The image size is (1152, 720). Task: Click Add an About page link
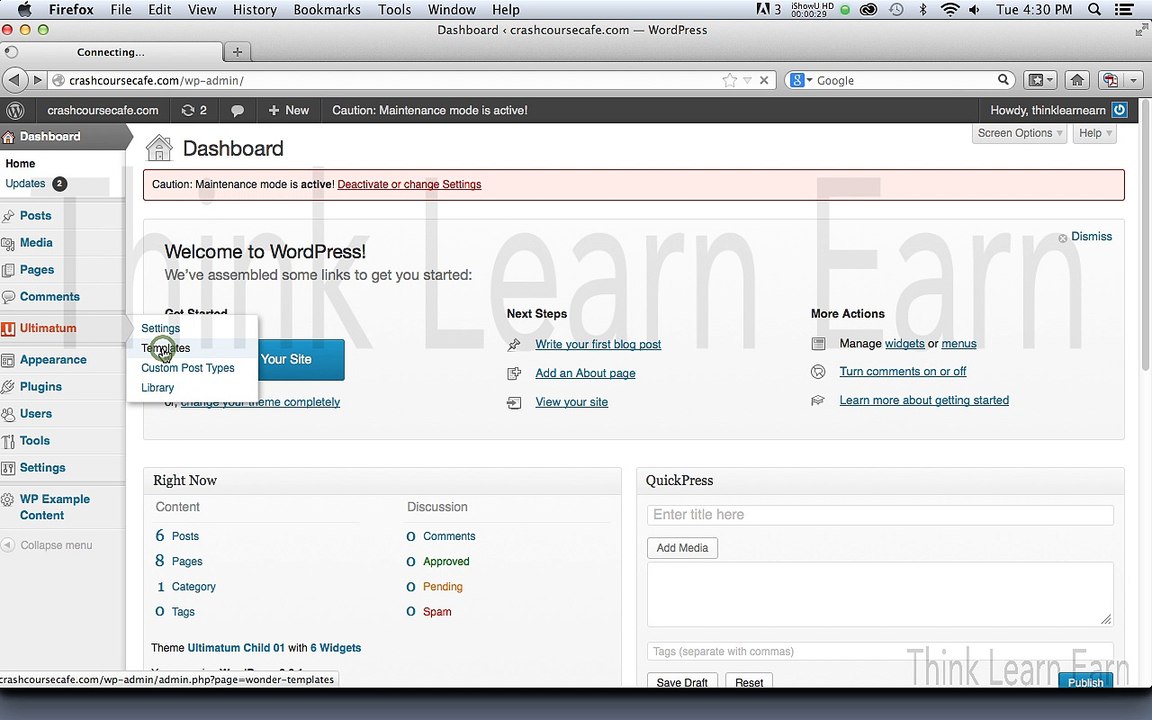tap(585, 373)
